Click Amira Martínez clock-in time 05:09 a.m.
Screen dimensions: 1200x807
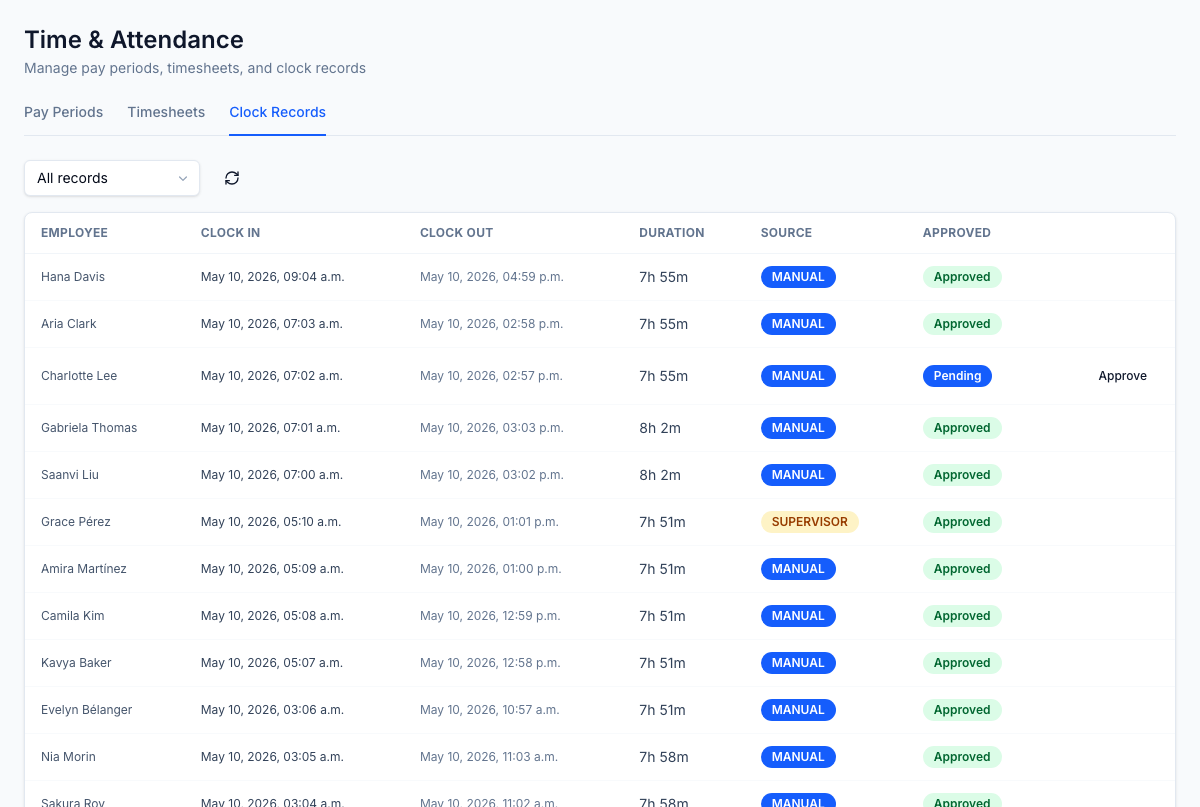pyautogui.click(x=272, y=569)
